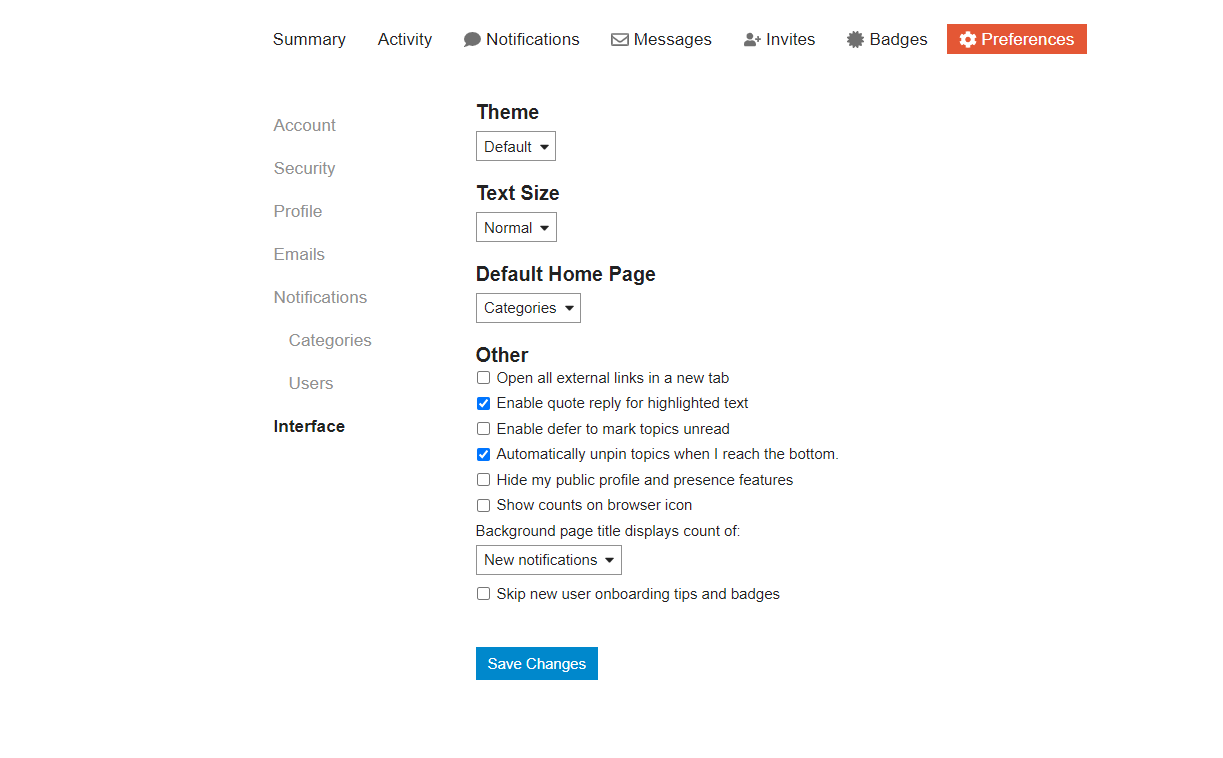Open Default Home Page dropdown showing Categories
This screenshot has height=758, width=1223.
click(x=528, y=308)
